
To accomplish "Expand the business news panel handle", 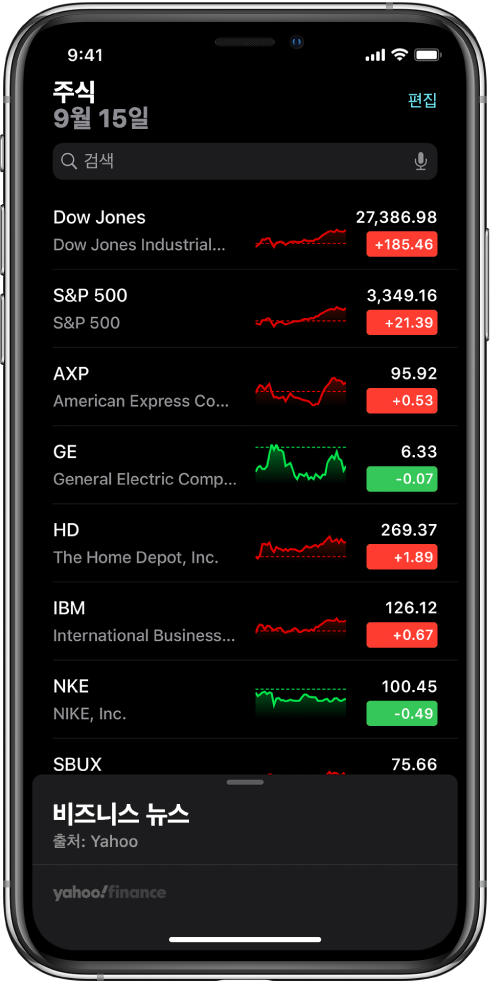I will [x=245, y=783].
